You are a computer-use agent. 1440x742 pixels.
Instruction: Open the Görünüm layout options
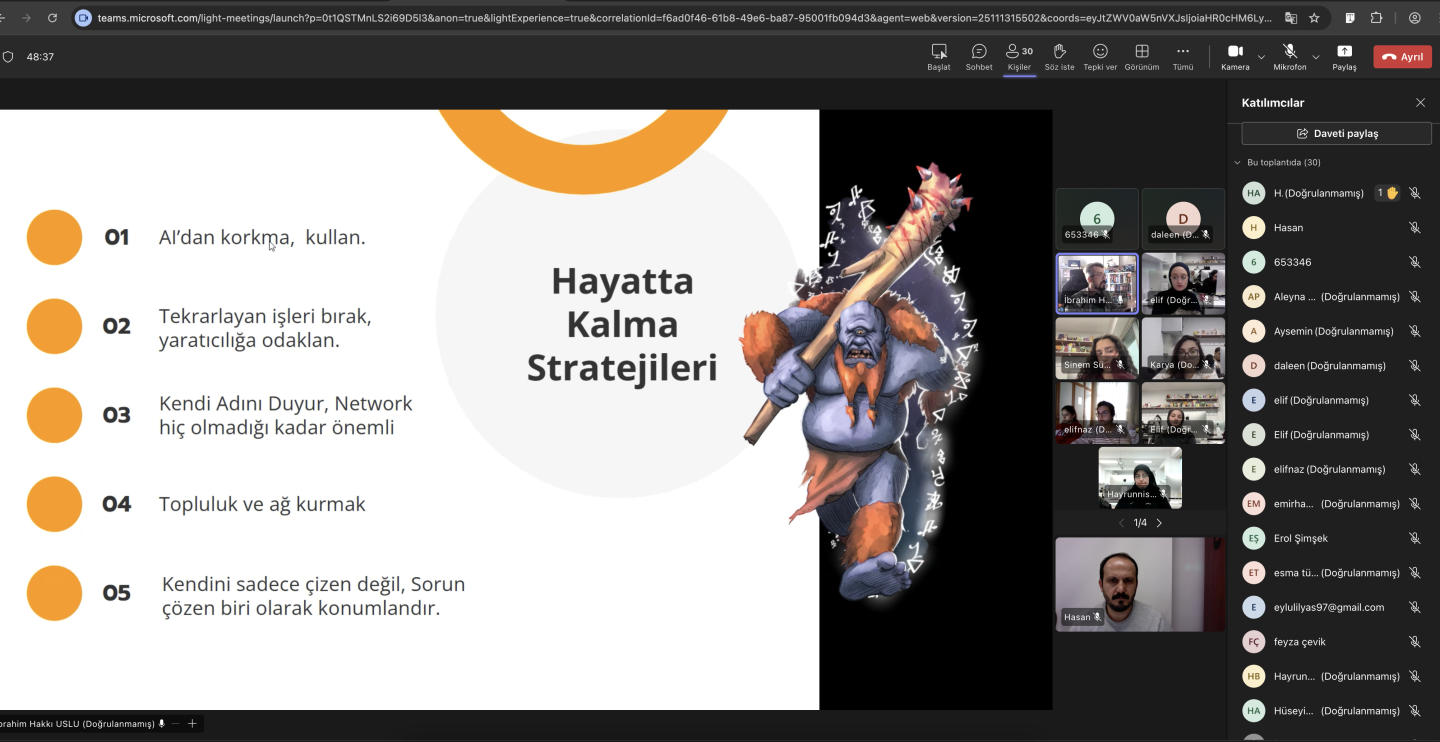click(1141, 56)
